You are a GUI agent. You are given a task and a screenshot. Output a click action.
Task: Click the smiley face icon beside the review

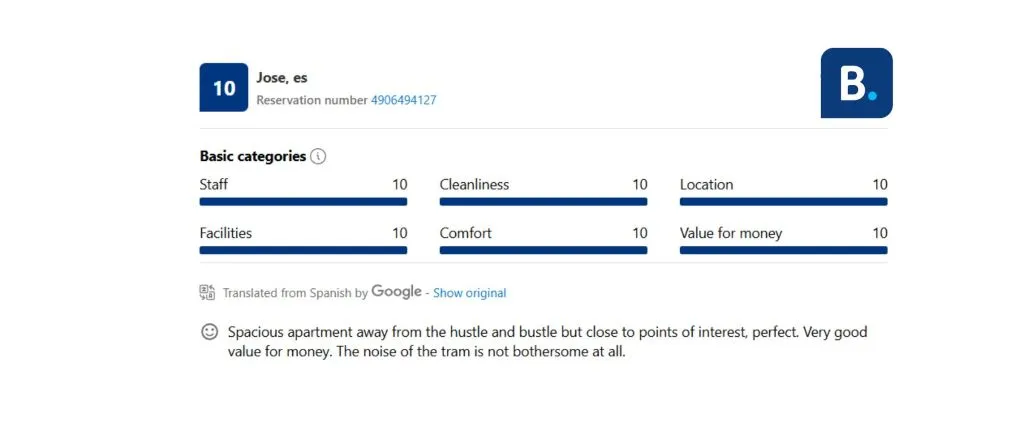(210, 331)
